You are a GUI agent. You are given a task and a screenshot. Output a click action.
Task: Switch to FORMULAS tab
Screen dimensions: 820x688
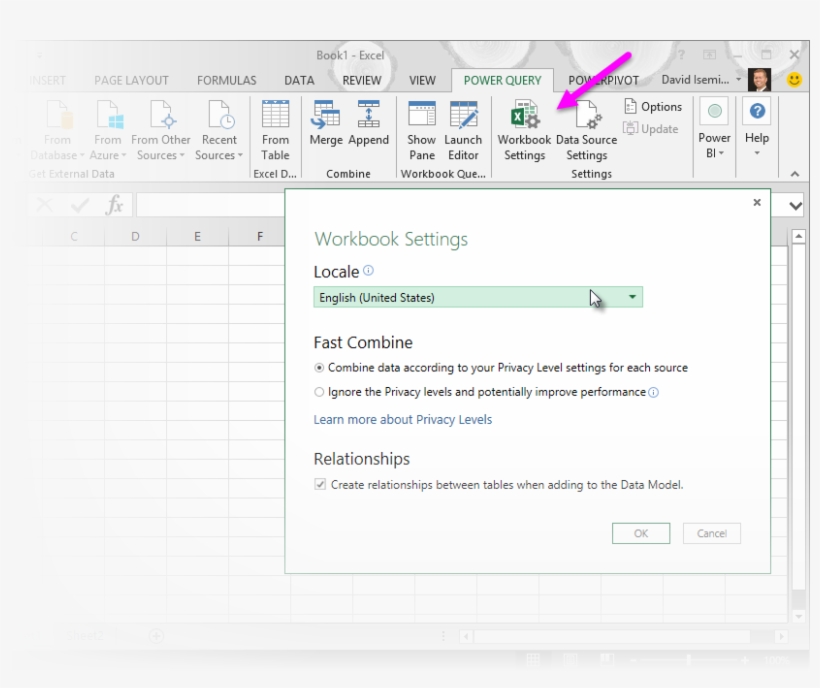(x=226, y=81)
